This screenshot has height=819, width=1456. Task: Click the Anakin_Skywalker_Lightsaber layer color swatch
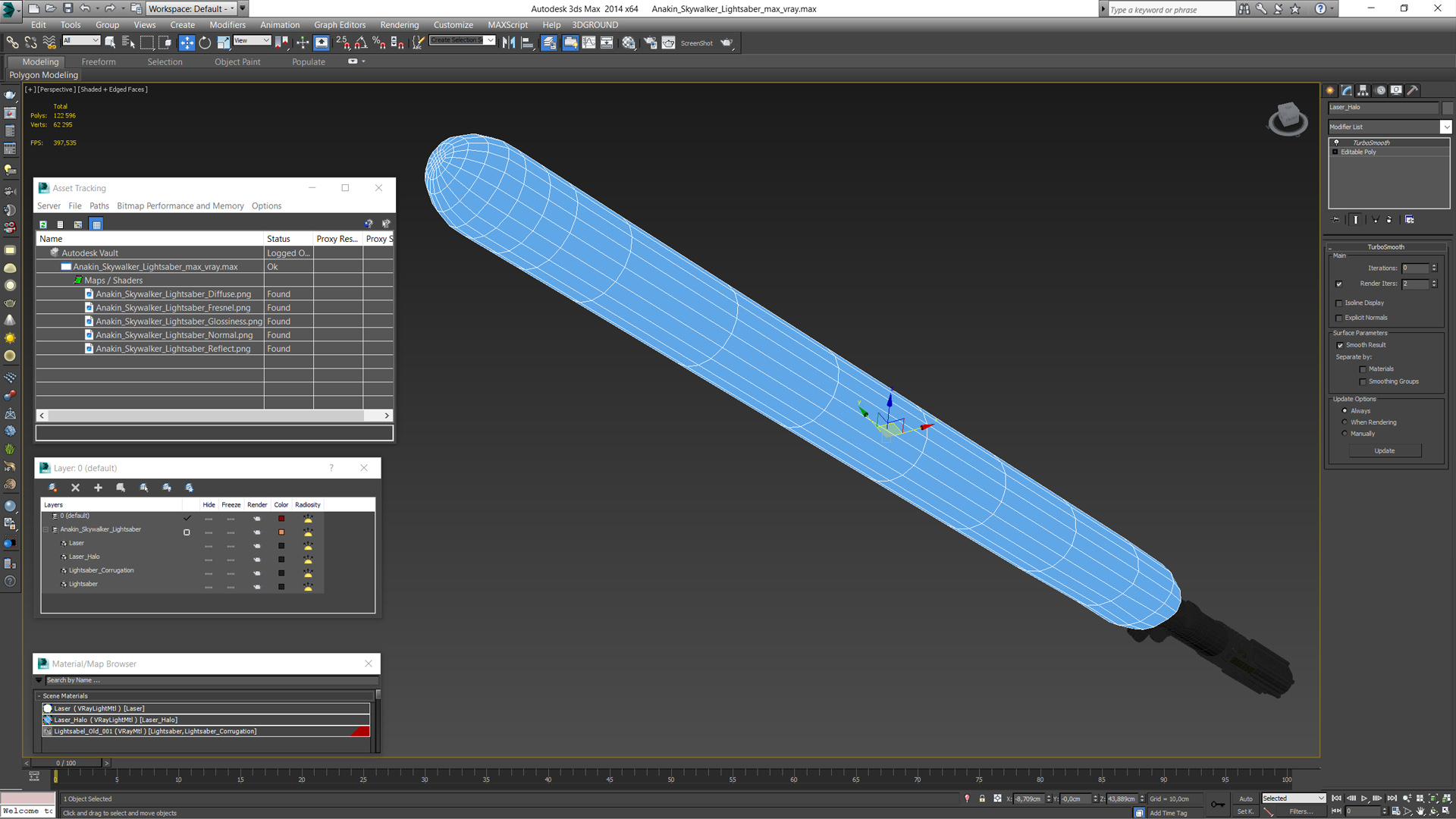(x=281, y=532)
